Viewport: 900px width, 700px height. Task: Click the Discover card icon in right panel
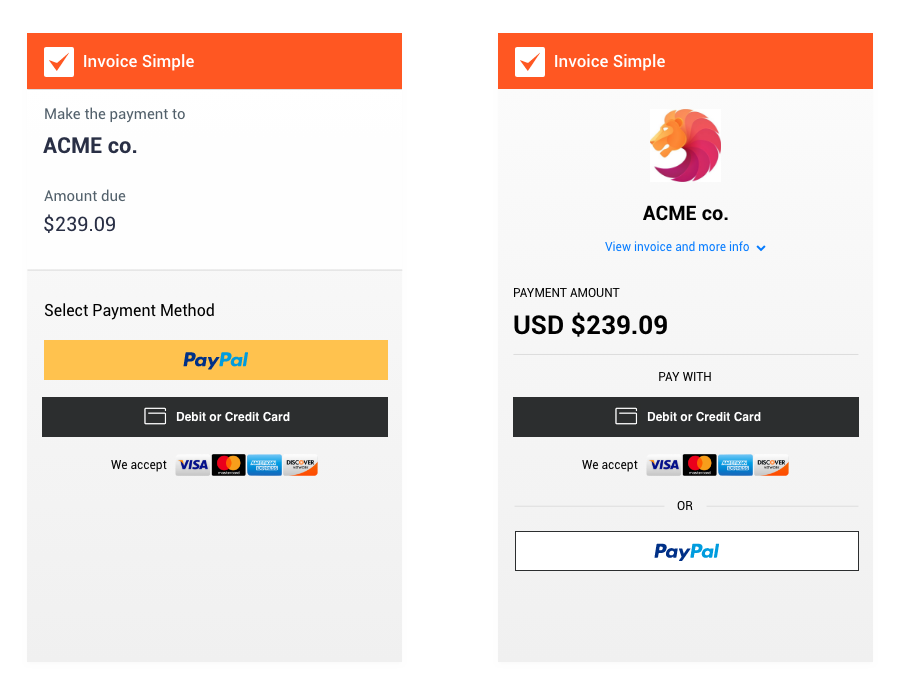click(x=771, y=465)
